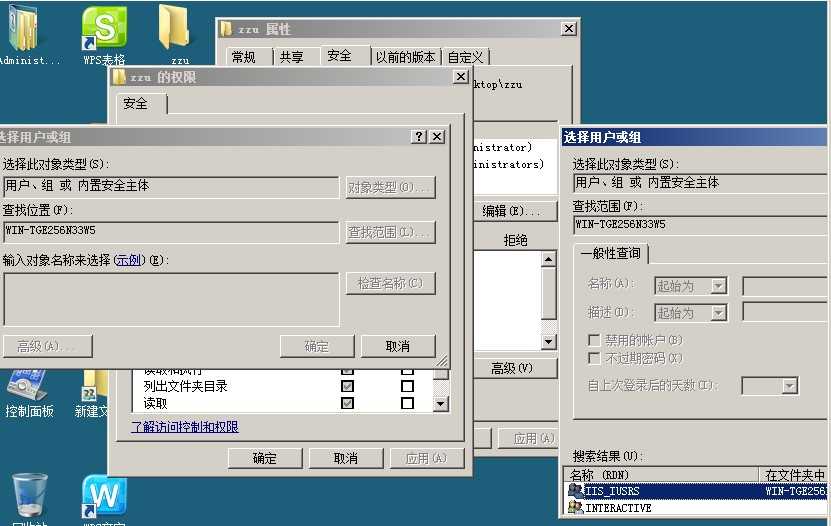Screen dimensions: 831x526
Task: Select the INTERACTIVE group icon in search results
Action: coord(575,507)
